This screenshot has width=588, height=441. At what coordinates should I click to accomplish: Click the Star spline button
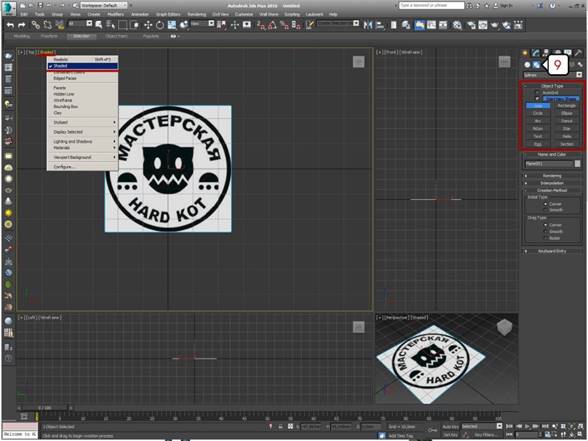click(567, 129)
